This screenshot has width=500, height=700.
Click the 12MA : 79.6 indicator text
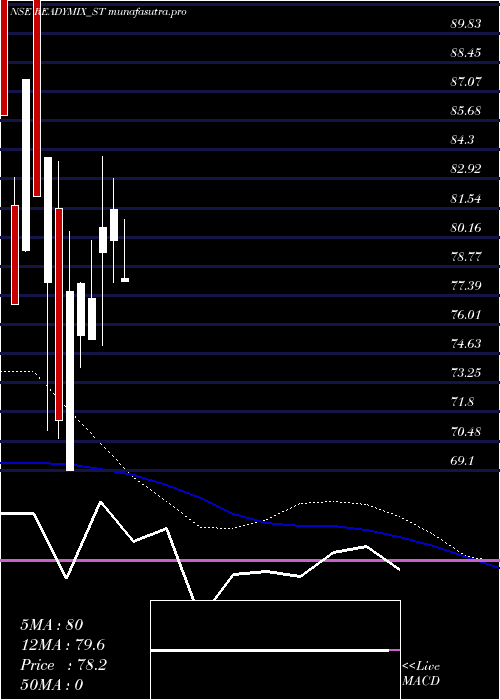coord(63,645)
